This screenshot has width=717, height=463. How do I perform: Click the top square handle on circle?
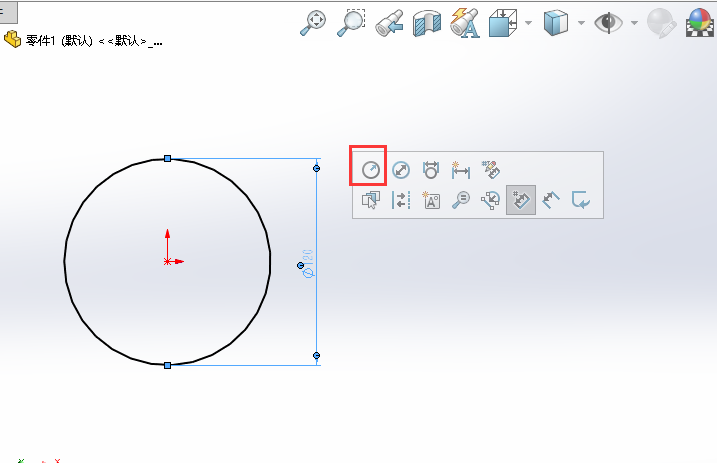[167, 159]
